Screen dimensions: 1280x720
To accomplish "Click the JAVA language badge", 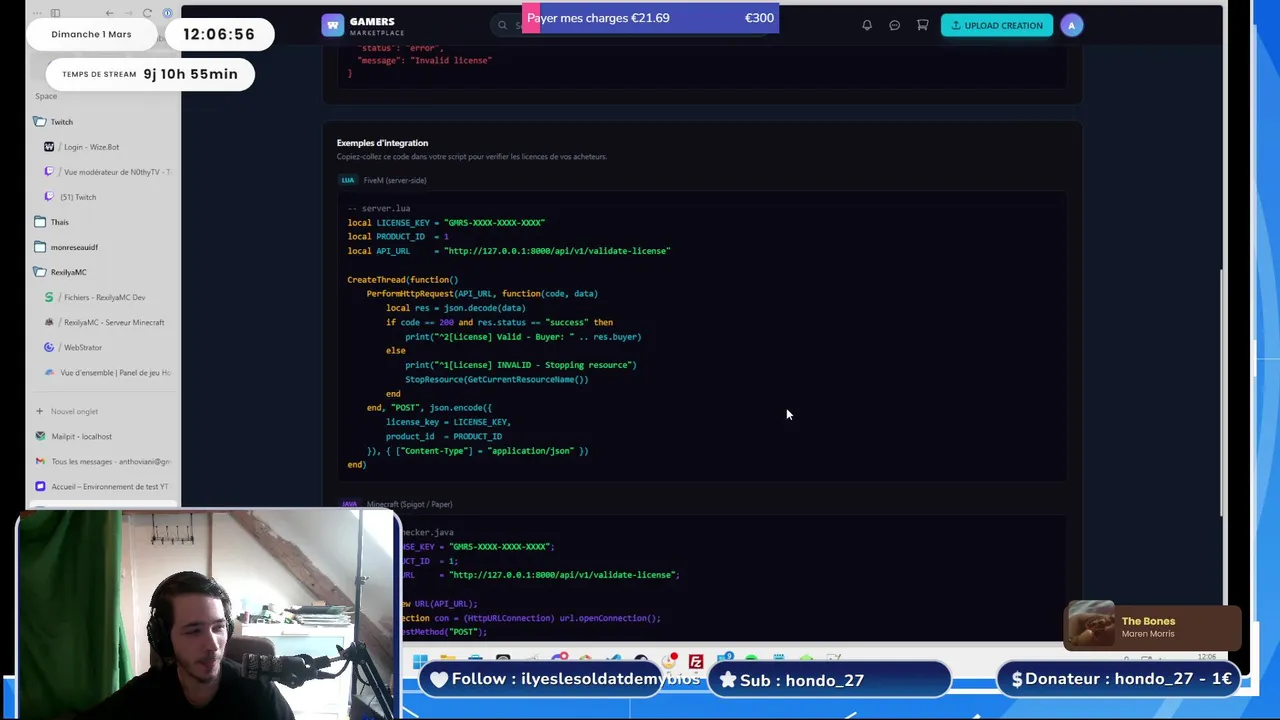I will 349,504.
